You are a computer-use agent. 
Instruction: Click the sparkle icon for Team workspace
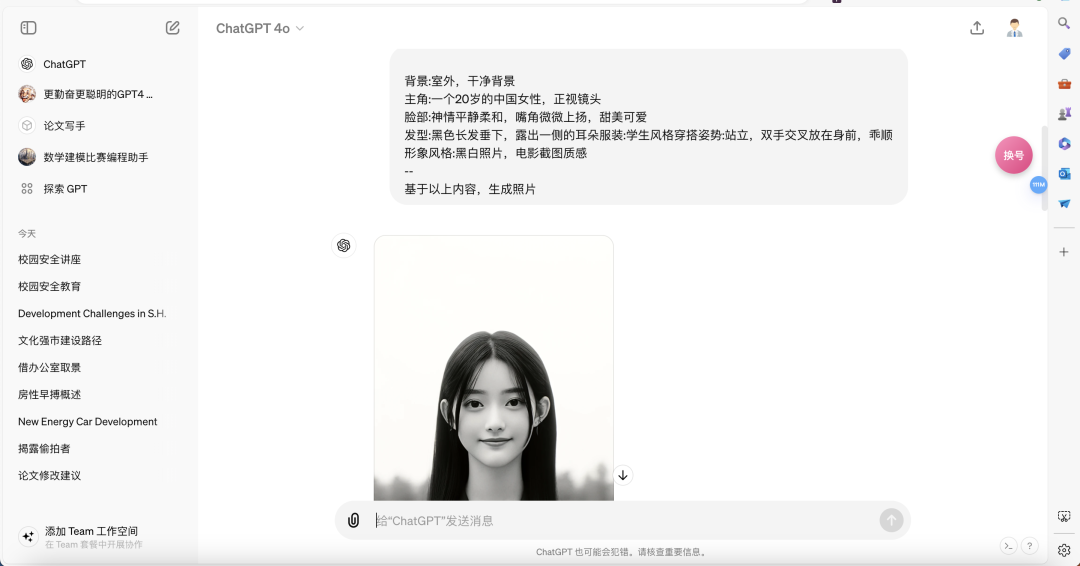[x=28, y=536]
